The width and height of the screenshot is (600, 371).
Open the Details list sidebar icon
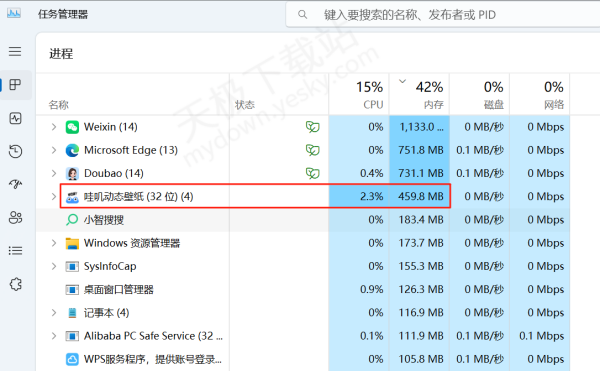(x=15, y=251)
